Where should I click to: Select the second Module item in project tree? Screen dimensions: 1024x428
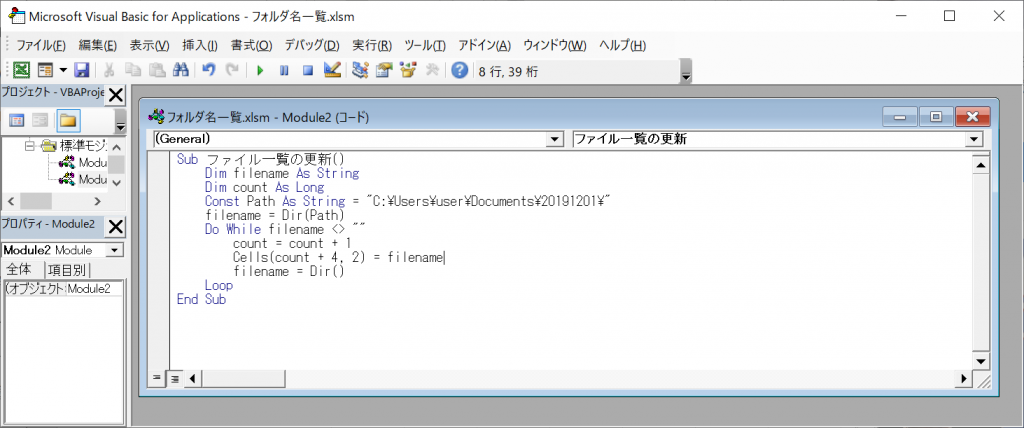click(81, 179)
